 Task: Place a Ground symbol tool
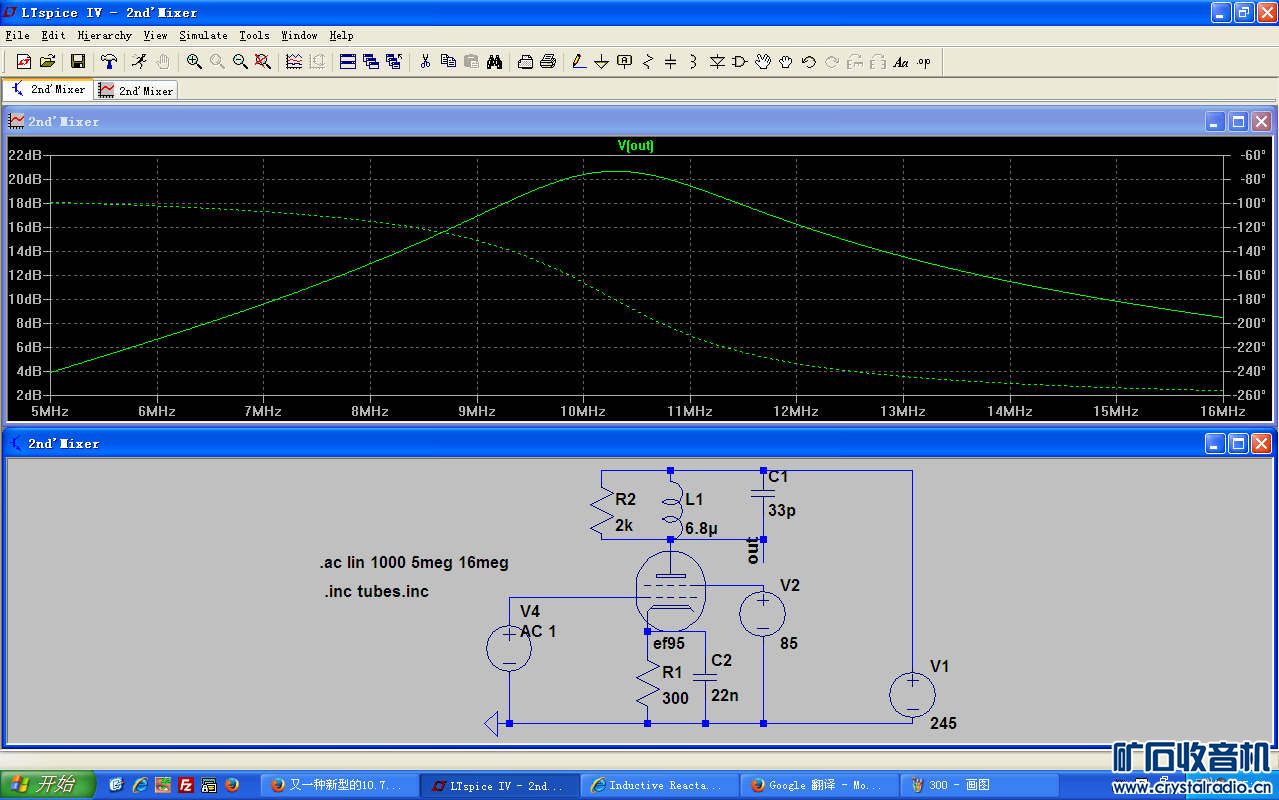click(x=602, y=62)
